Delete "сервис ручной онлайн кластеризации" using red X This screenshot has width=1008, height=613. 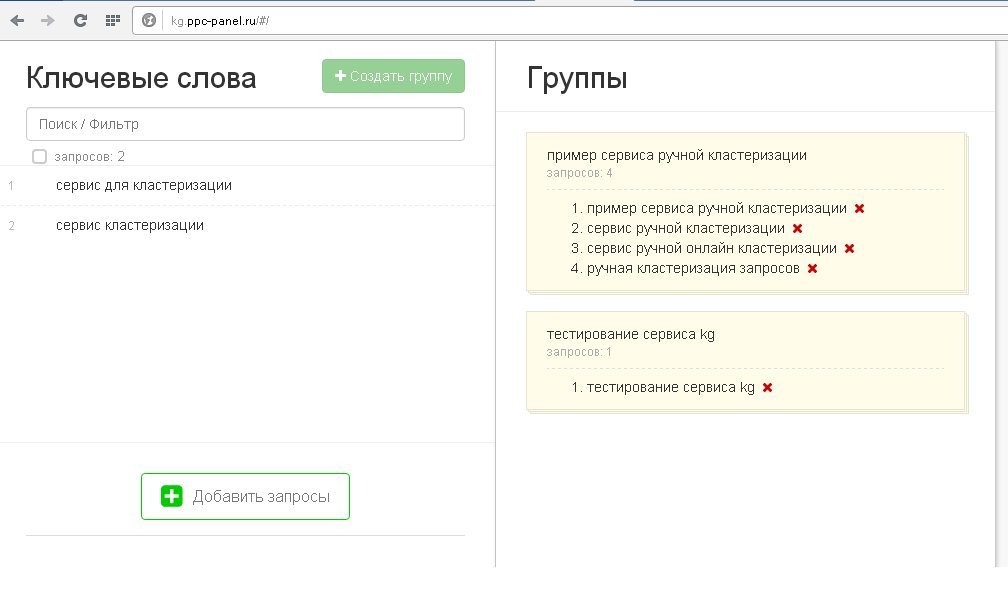849,248
